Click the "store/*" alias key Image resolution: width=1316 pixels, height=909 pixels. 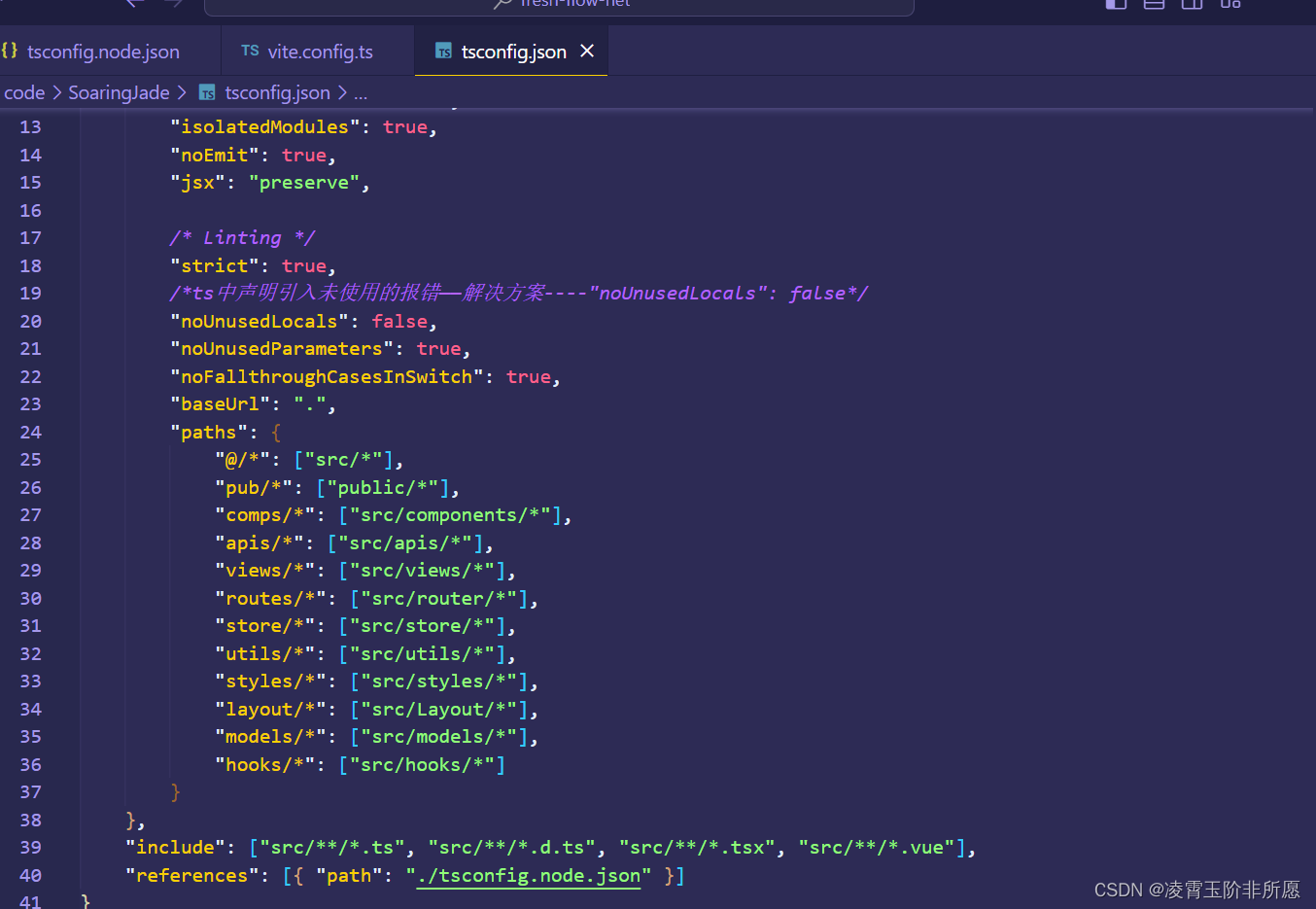pyautogui.click(x=265, y=625)
